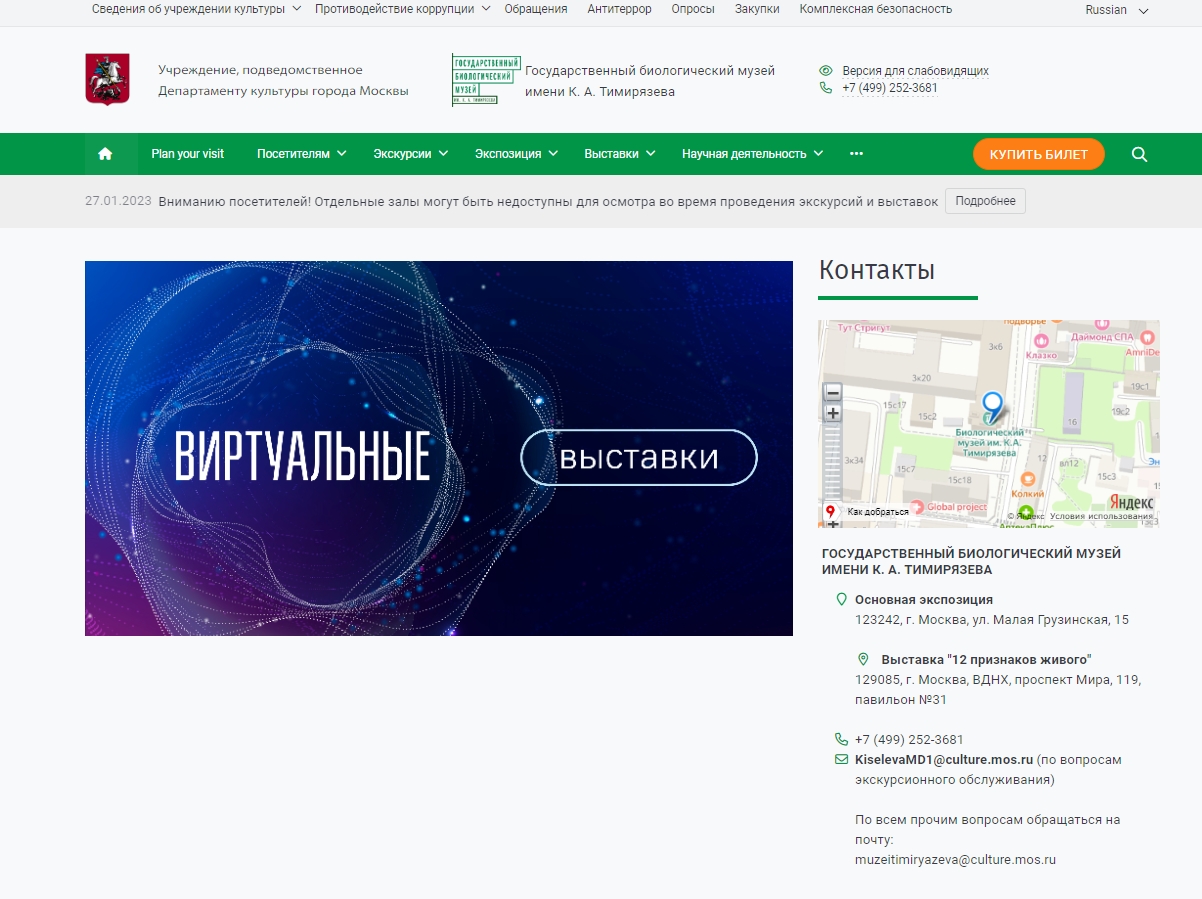Select the home icon in the navigation bar

click(x=105, y=153)
